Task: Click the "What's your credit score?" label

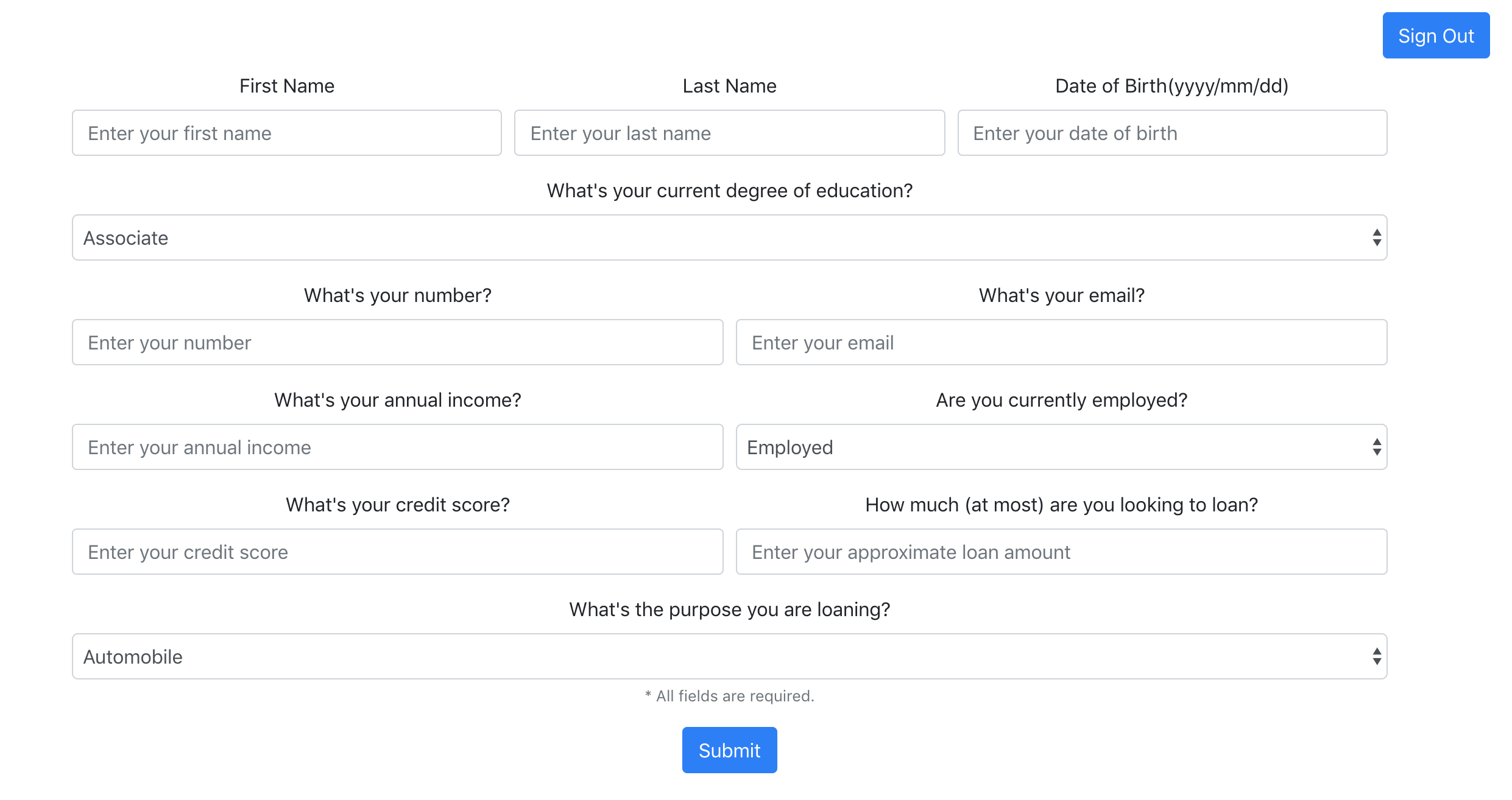Action: click(x=397, y=505)
